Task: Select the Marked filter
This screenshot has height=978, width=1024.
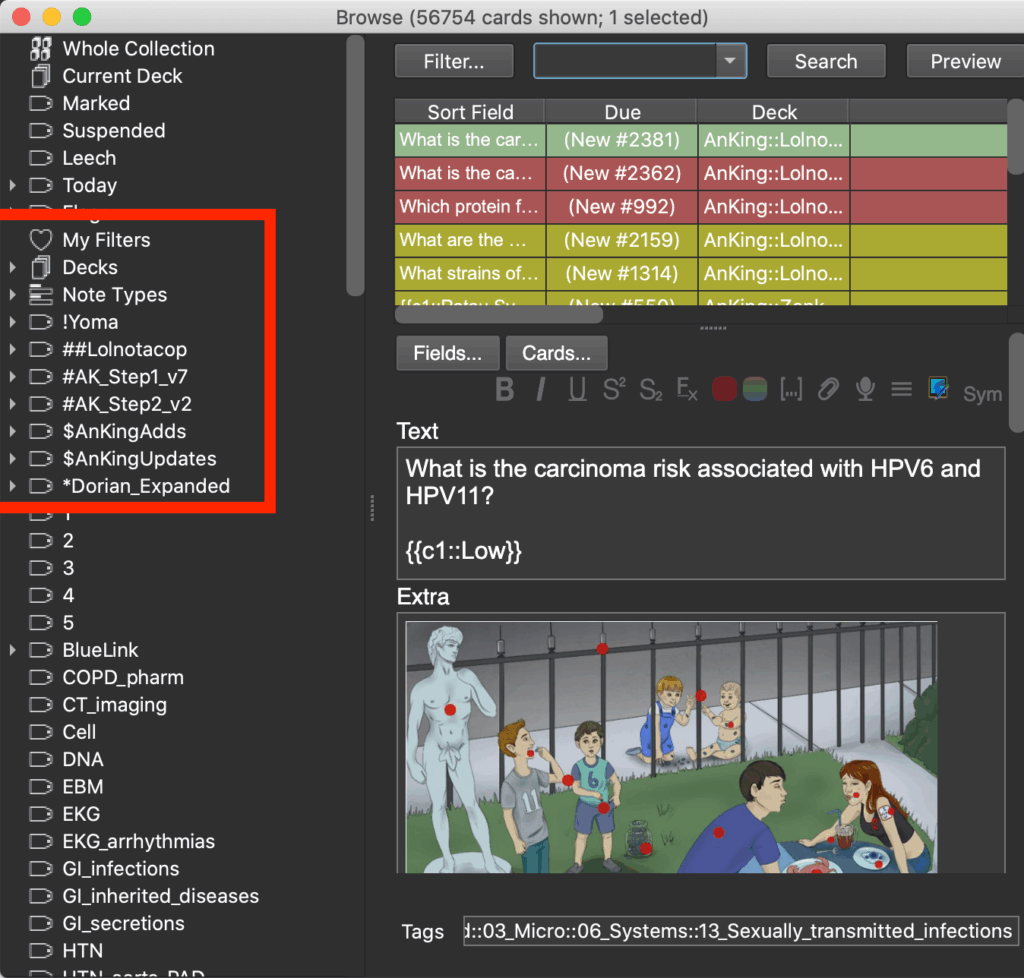Action: (96, 103)
